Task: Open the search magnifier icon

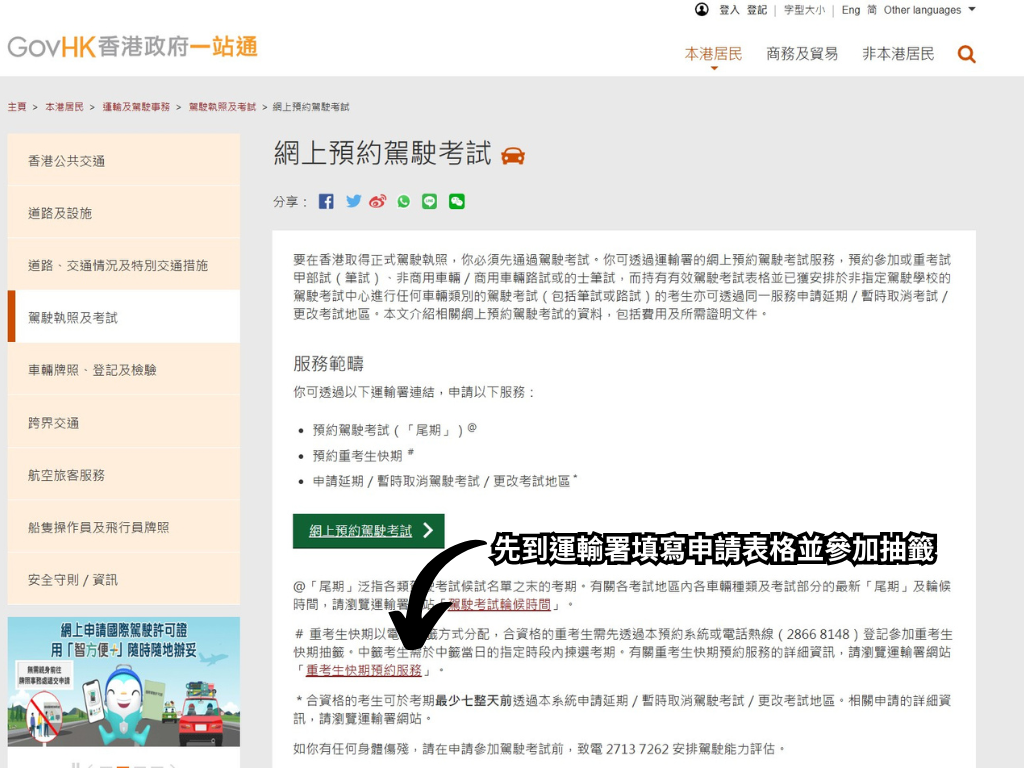Action: coord(967,54)
